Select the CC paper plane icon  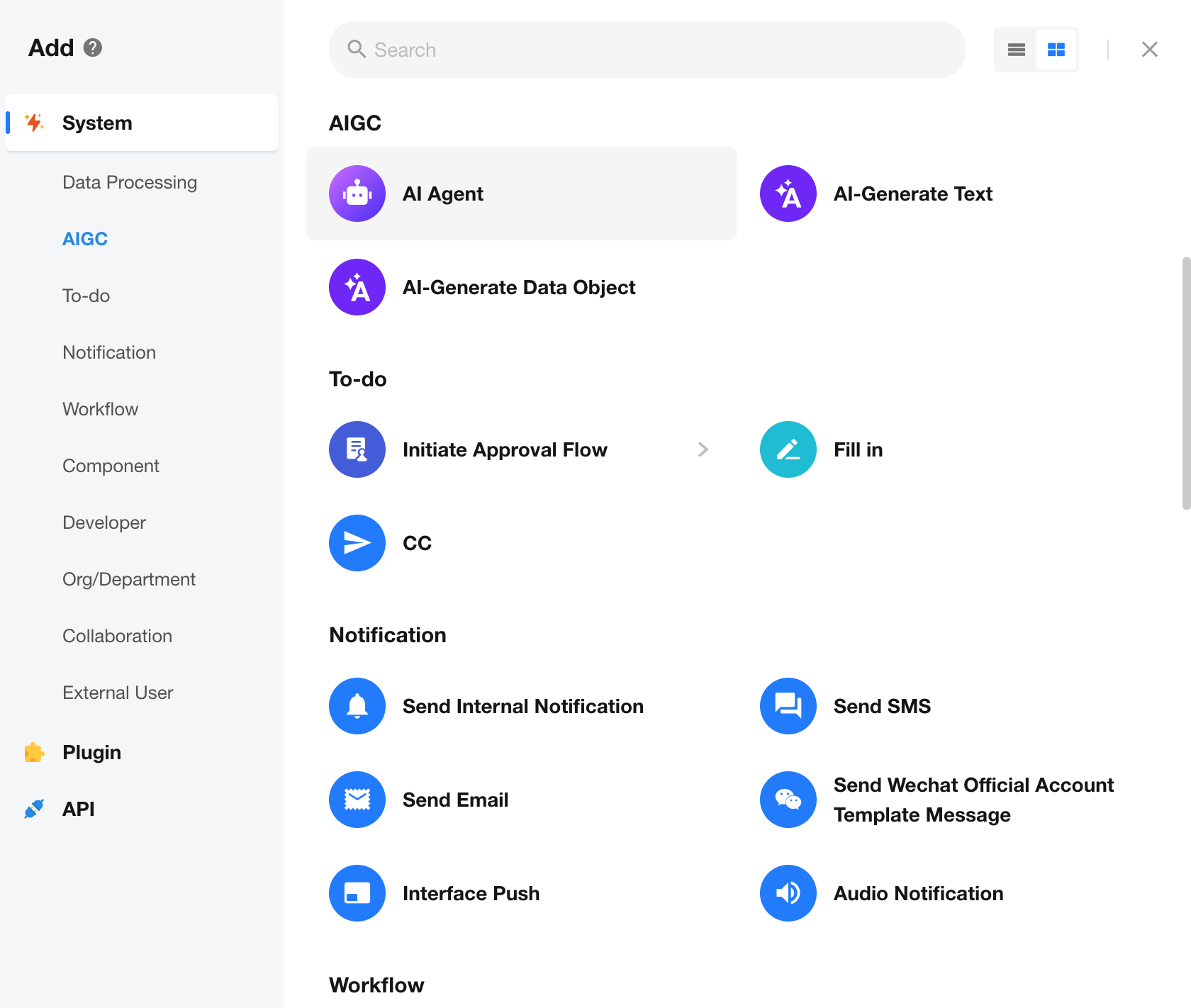pos(357,543)
